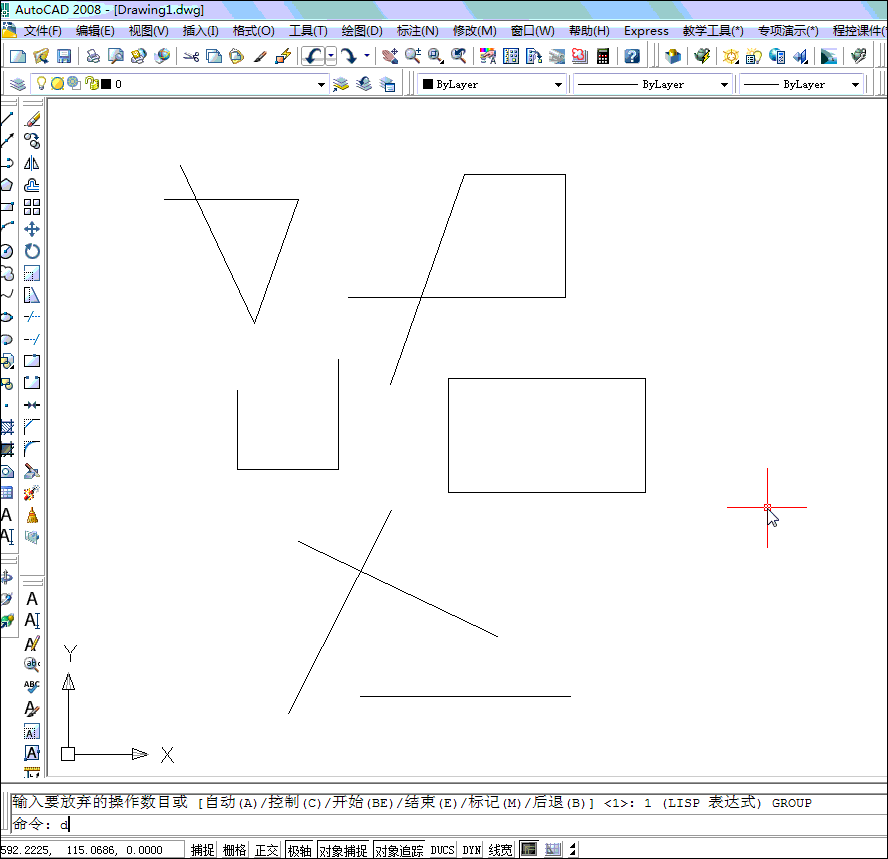This screenshot has width=888, height=859.
Task: Open the 帮助(H) menu
Action: (589, 31)
